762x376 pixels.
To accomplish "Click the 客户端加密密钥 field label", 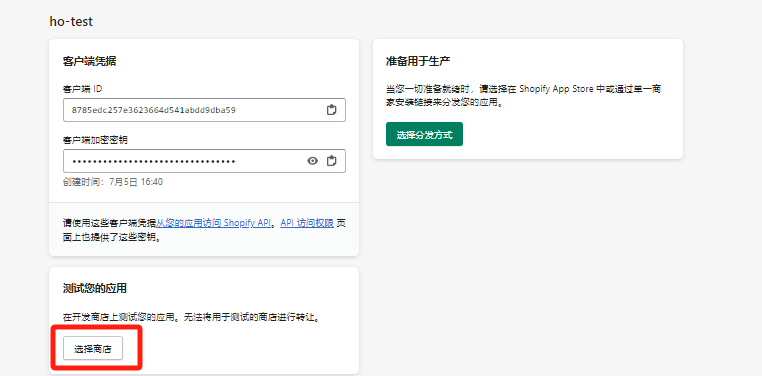I will [95, 140].
